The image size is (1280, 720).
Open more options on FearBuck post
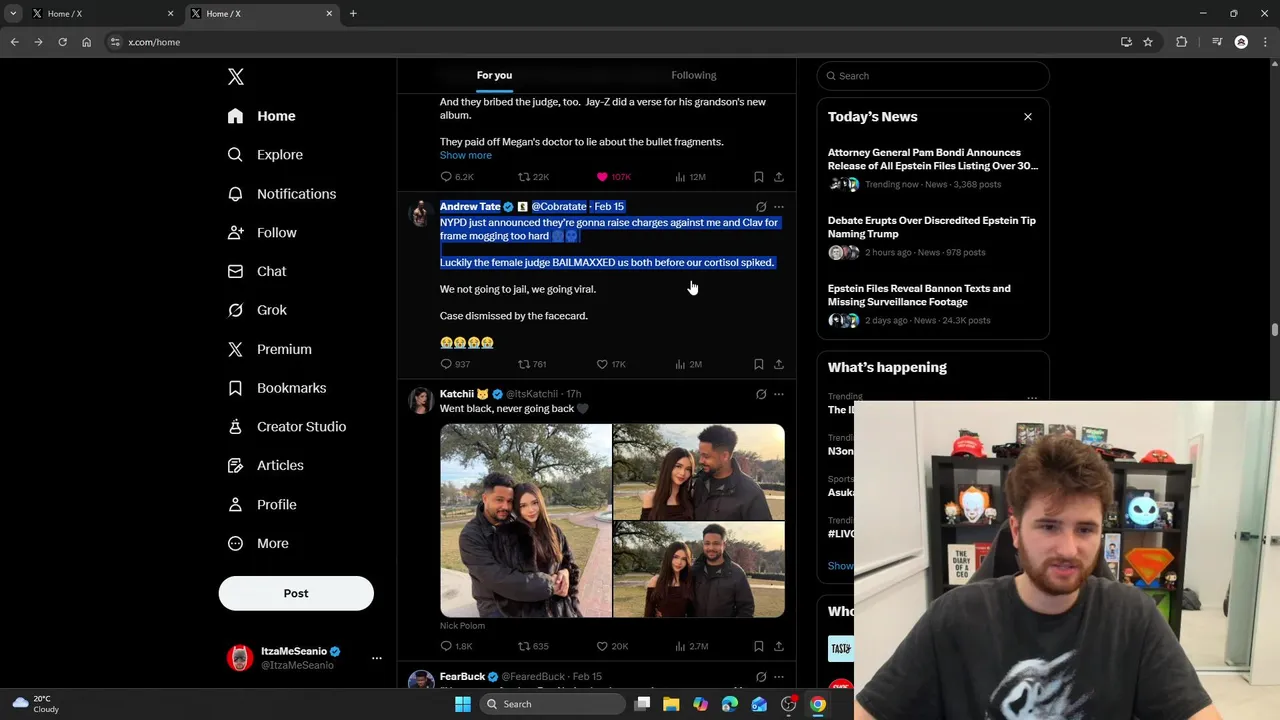[779, 677]
